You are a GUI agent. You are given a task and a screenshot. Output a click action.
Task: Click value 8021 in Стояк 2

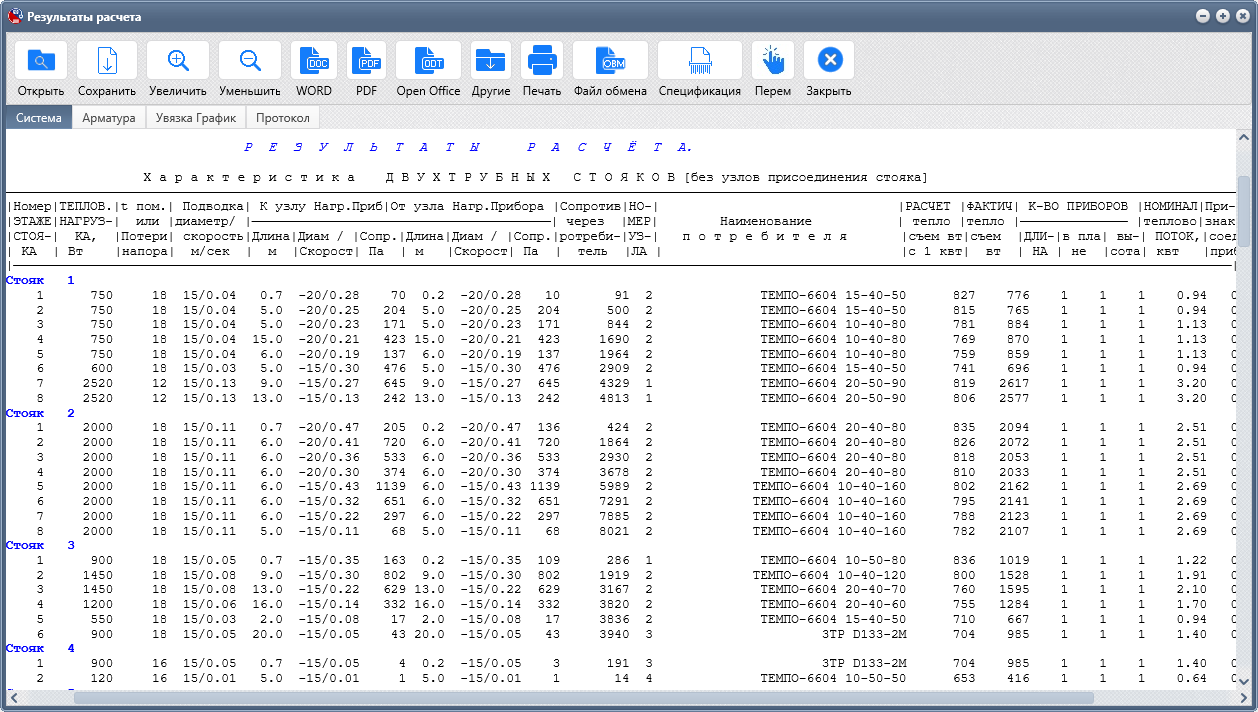[615, 531]
